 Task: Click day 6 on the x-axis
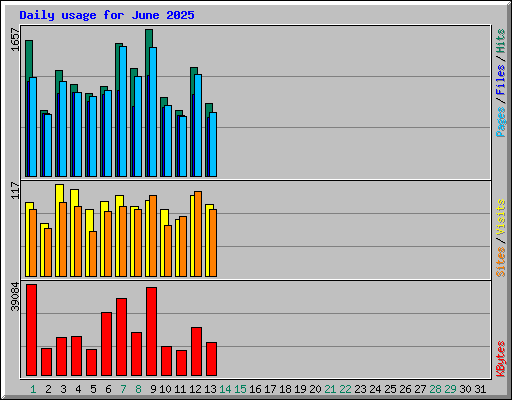tap(108, 389)
